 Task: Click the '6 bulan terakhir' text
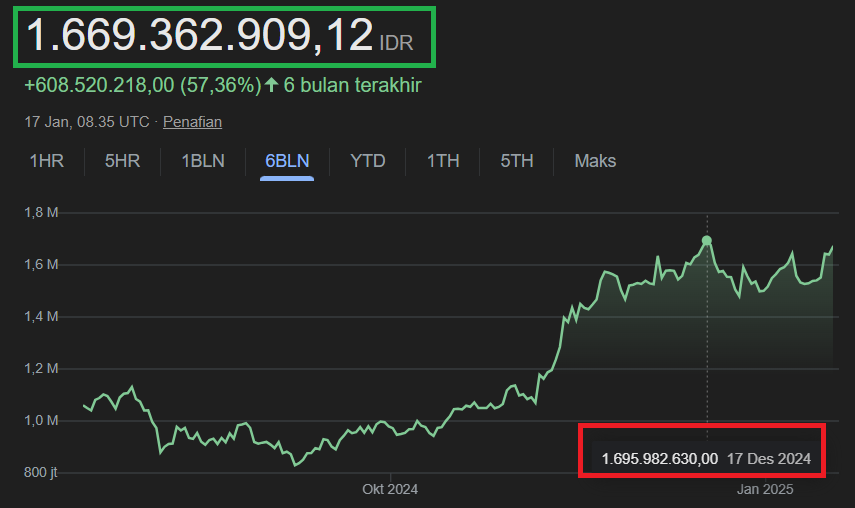click(353, 86)
